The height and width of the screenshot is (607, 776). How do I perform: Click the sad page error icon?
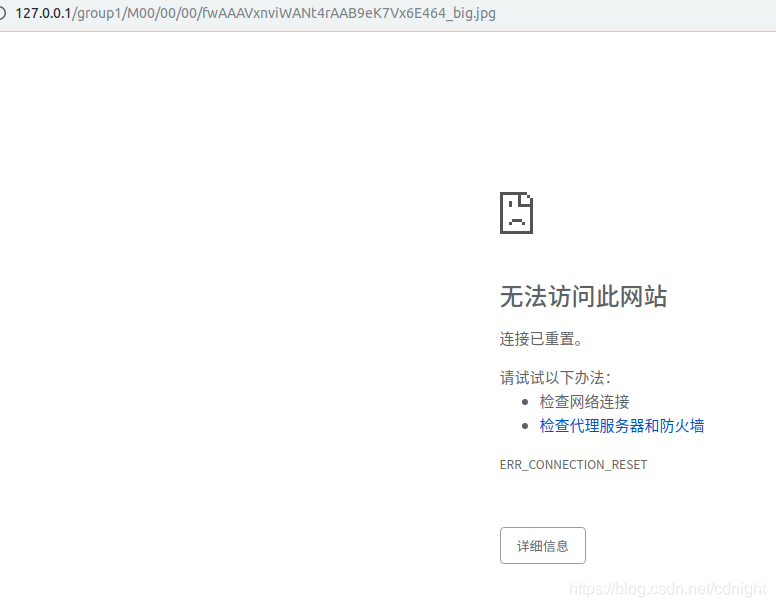tap(516, 213)
